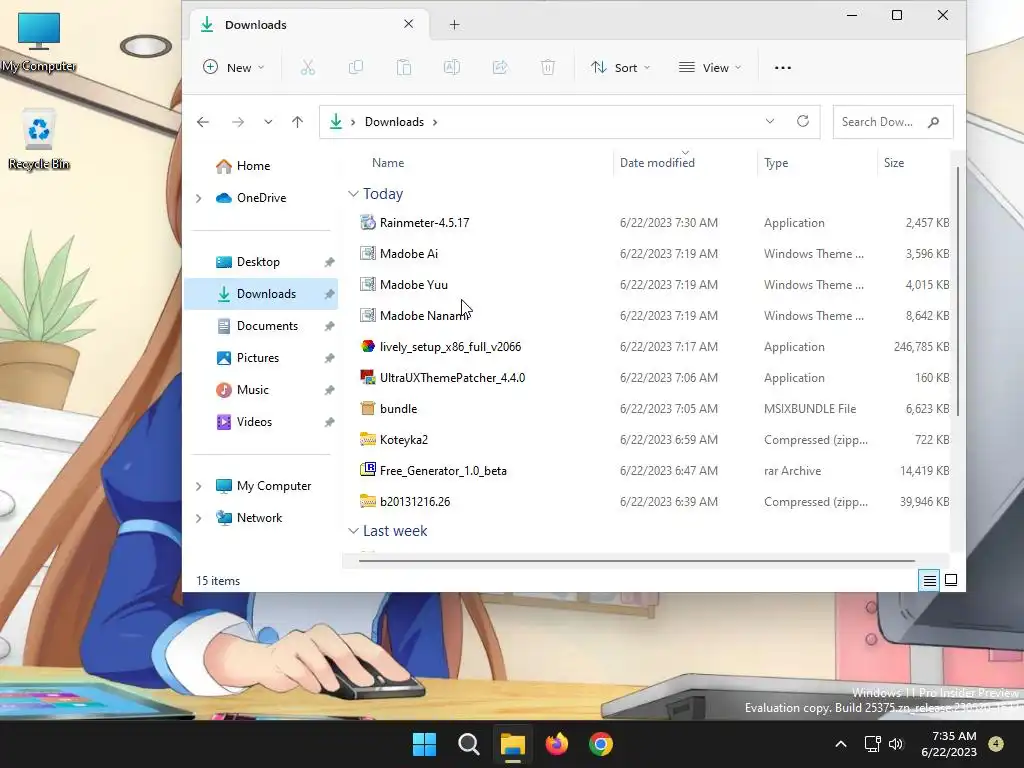Click the search magnifier in search box
1024x768 pixels.
pos(933,122)
